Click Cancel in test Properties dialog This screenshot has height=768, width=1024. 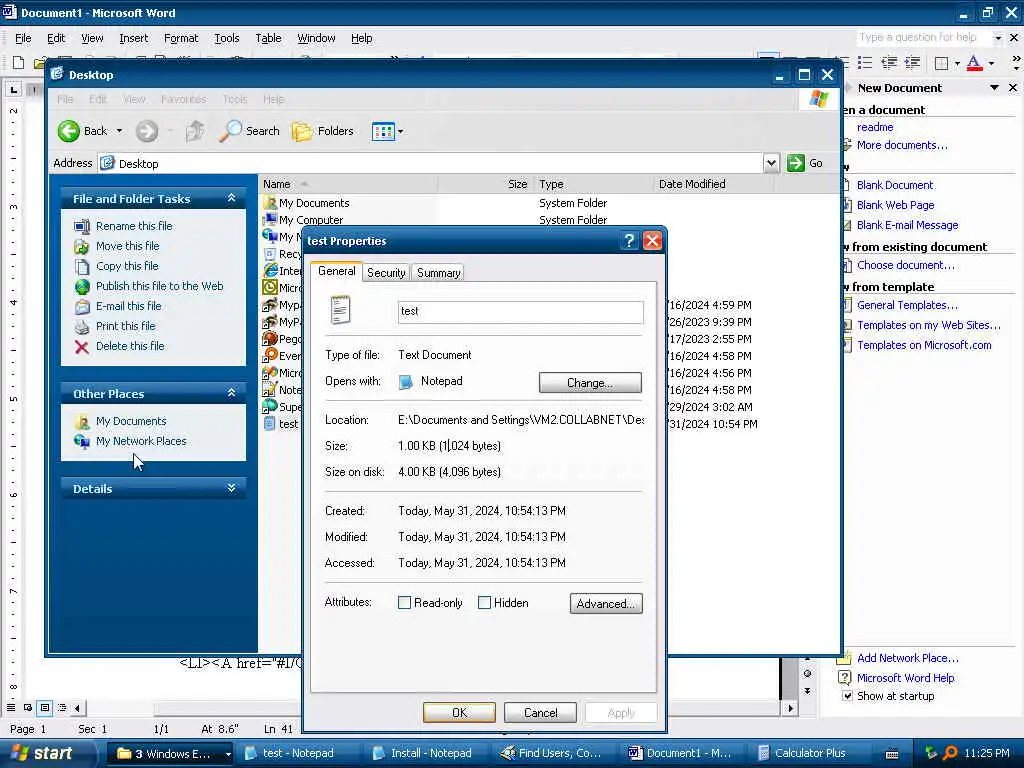tap(540, 712)
